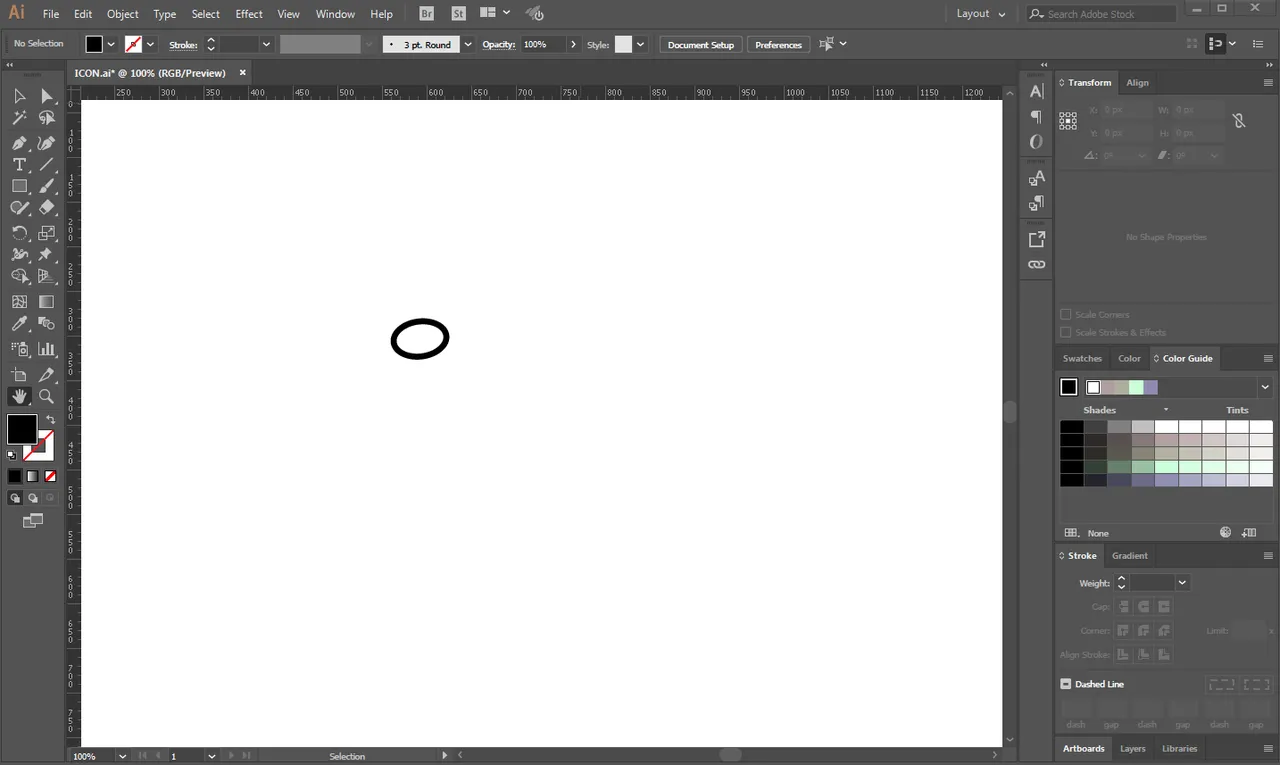Screen dimensions: 1280x765
Task: Open the Layout workspace switcher
Action: click(980, 14)
